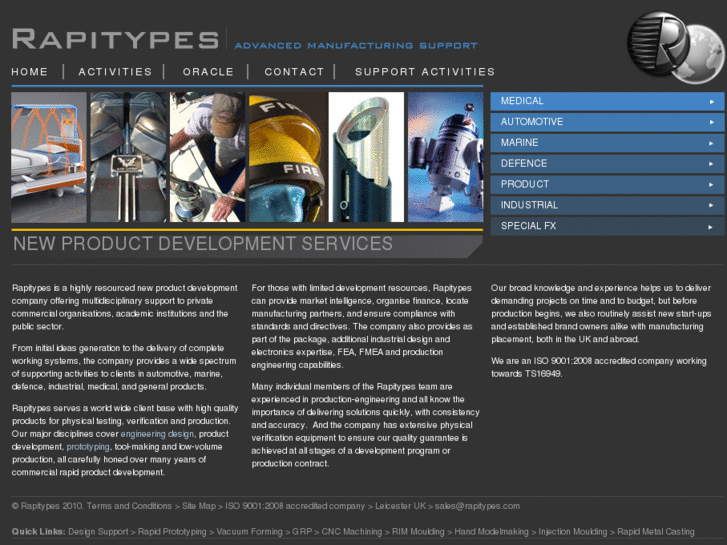Click the Advanced Manufacturing Support tagline

pos(356,45)
